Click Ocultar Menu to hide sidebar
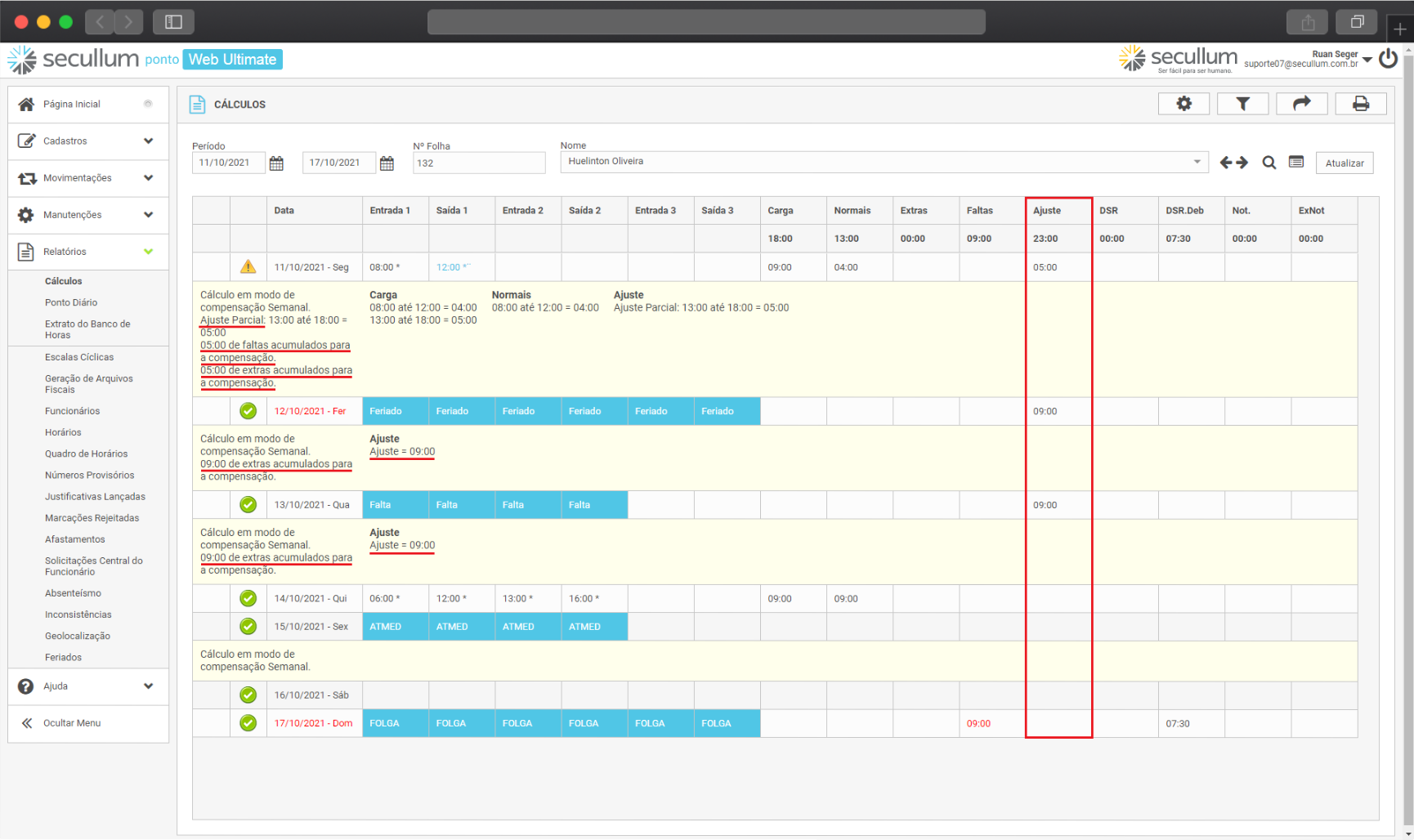The width and height of the screenshot is (1414, 840). (72, 723)
